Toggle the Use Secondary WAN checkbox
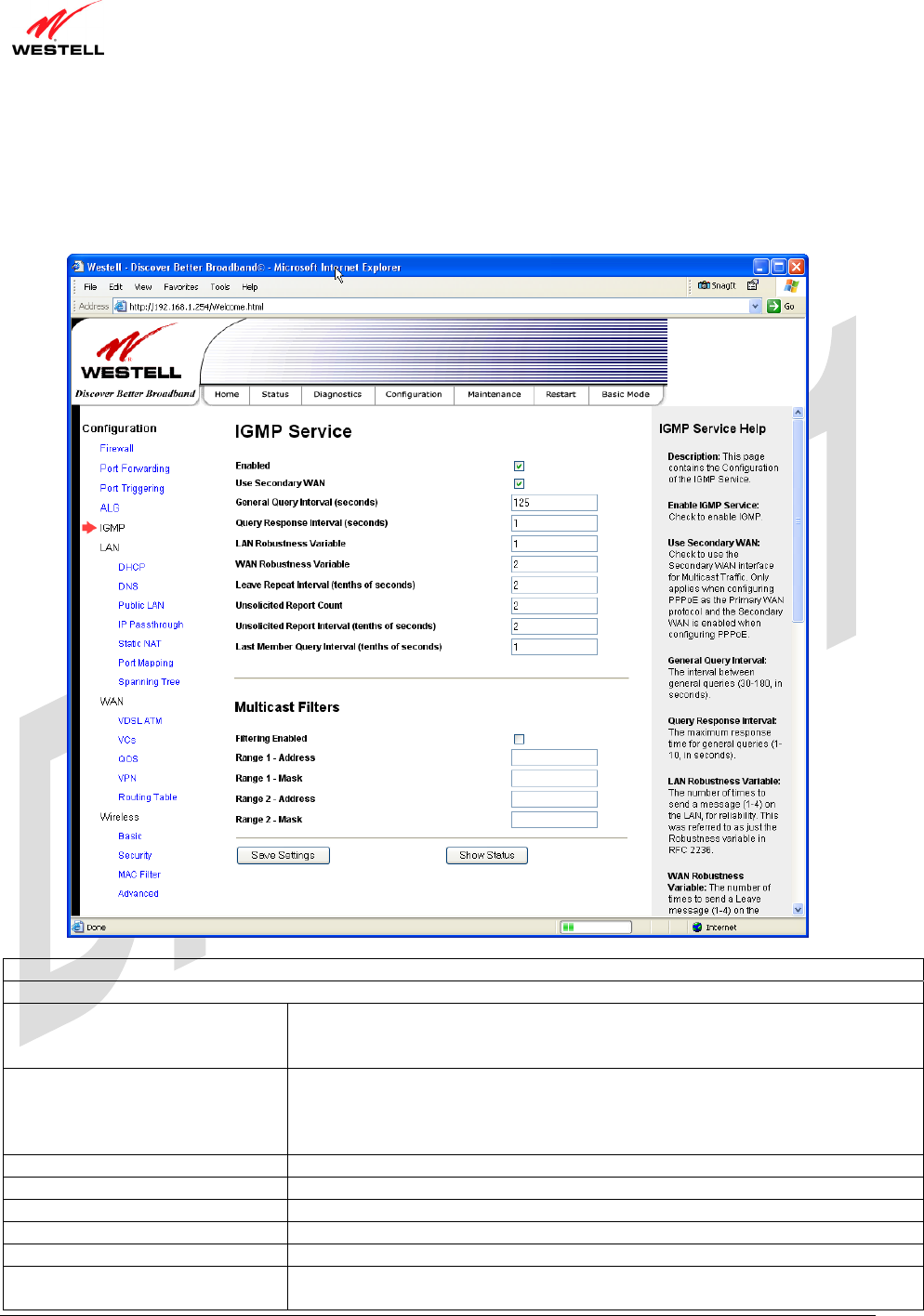924x1316 pixels. pos(519,483)
